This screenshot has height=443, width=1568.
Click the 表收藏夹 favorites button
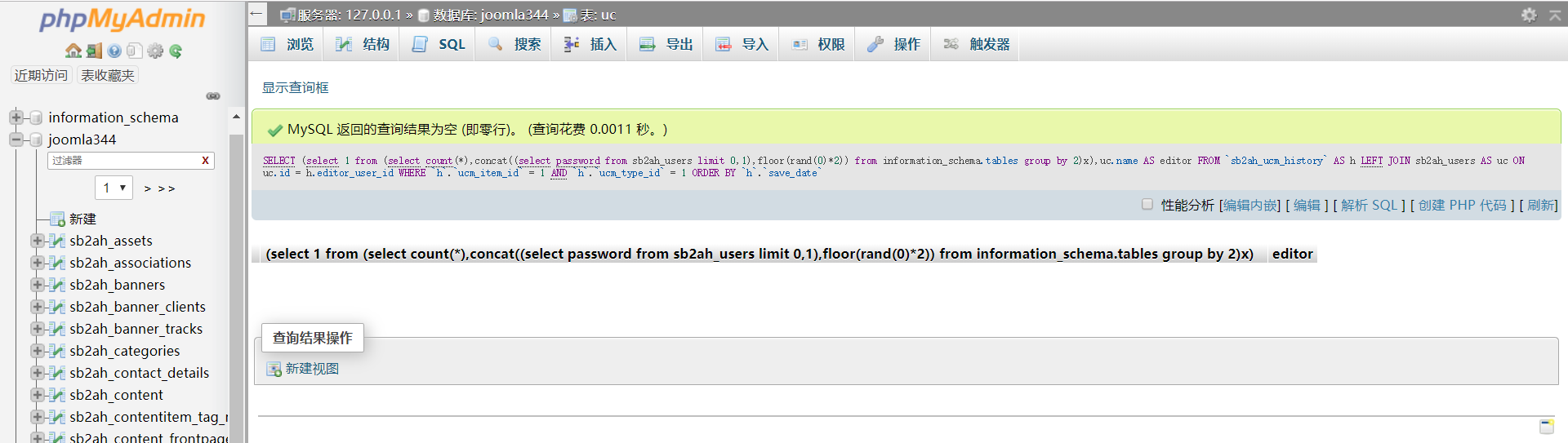pyautogui.click(x=108, y=75)
